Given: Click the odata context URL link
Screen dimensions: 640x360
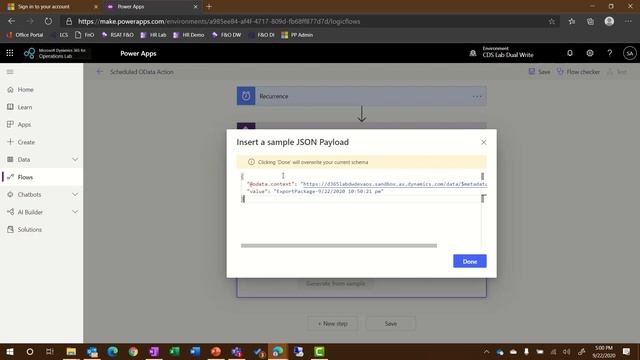Looking at the screenshot, I should (395, 184).
